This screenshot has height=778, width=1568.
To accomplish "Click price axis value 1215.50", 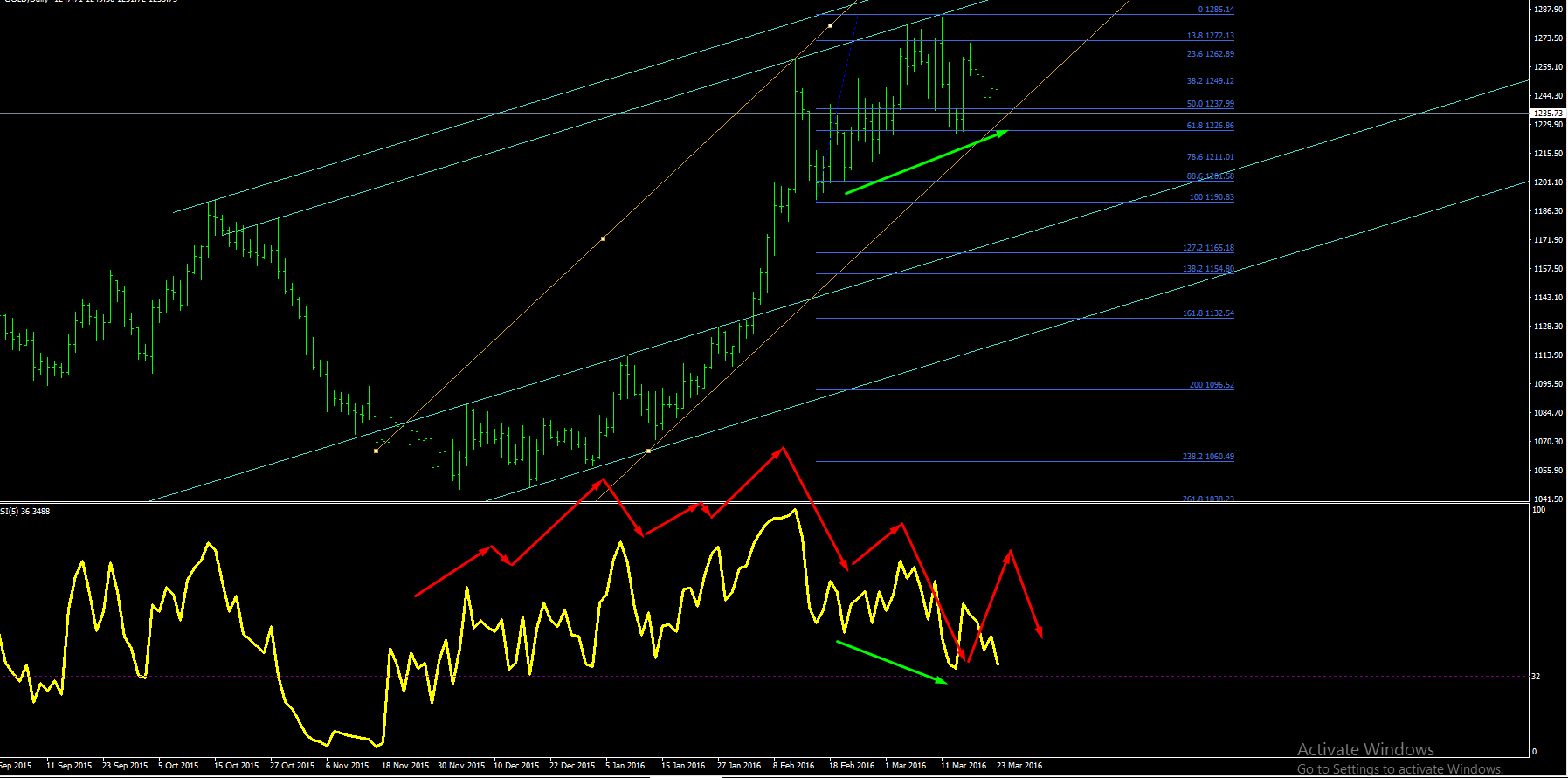I will [x=1549, y=154].
